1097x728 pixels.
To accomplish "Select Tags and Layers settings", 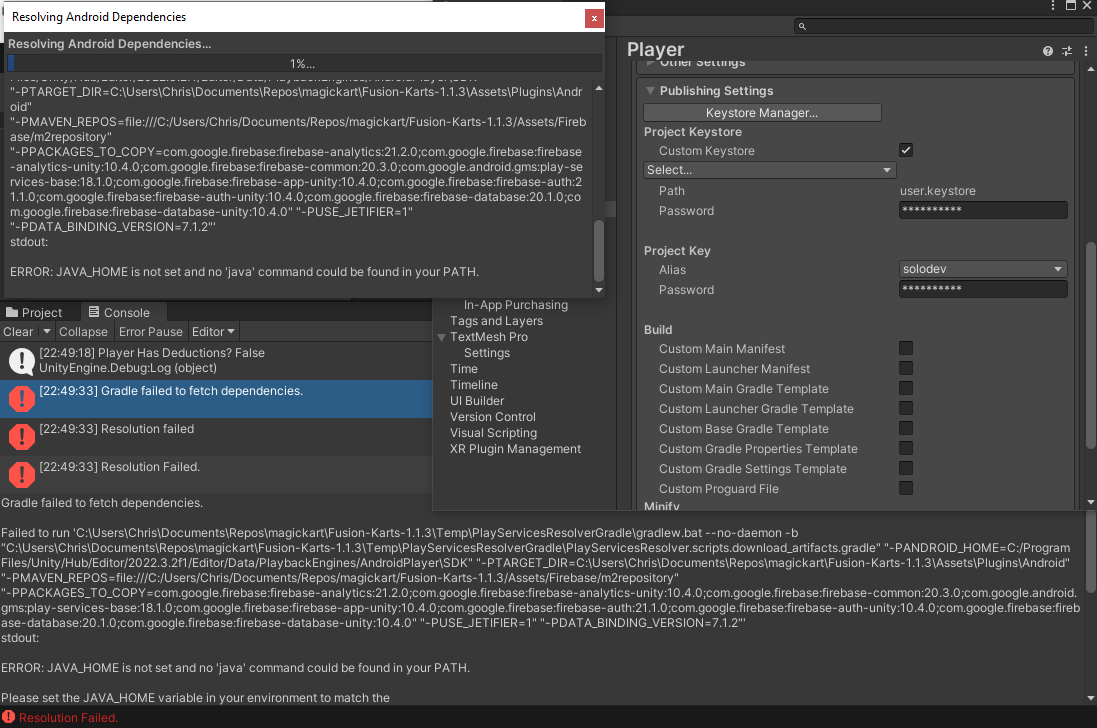I will pos(496,321).
